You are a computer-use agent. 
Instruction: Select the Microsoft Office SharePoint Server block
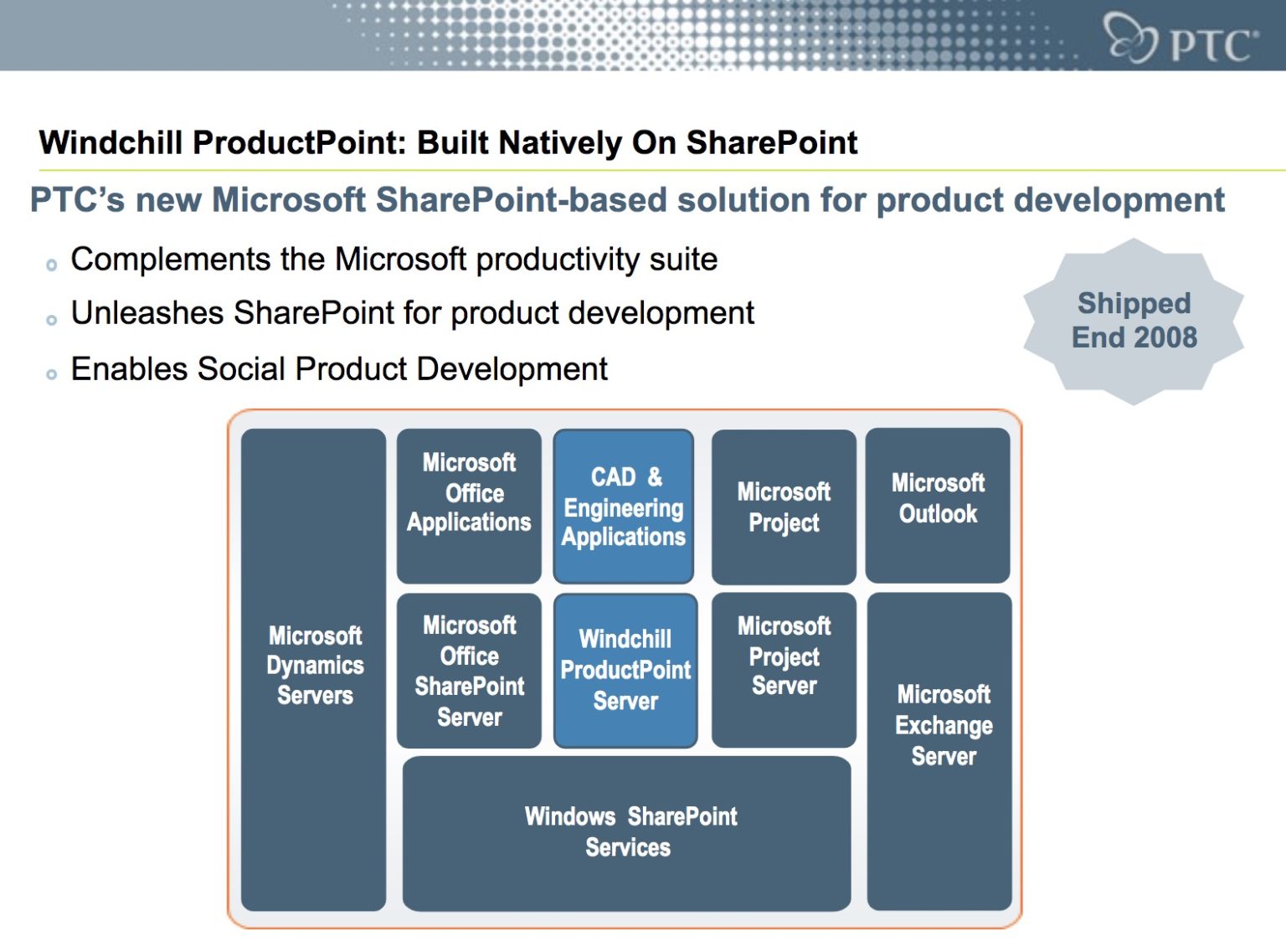tap(469, 671)
